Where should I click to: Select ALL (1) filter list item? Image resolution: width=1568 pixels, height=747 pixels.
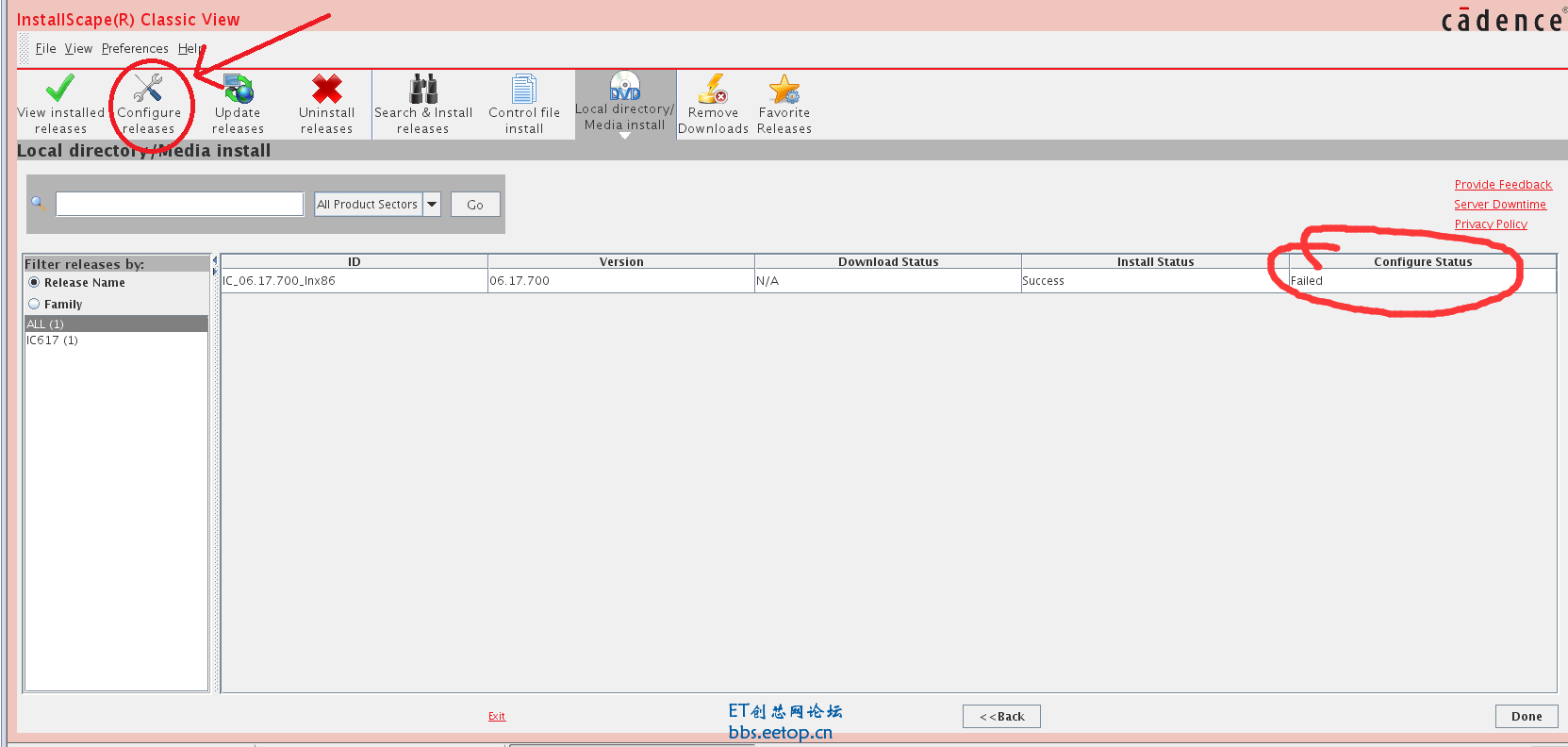(116, 324)
